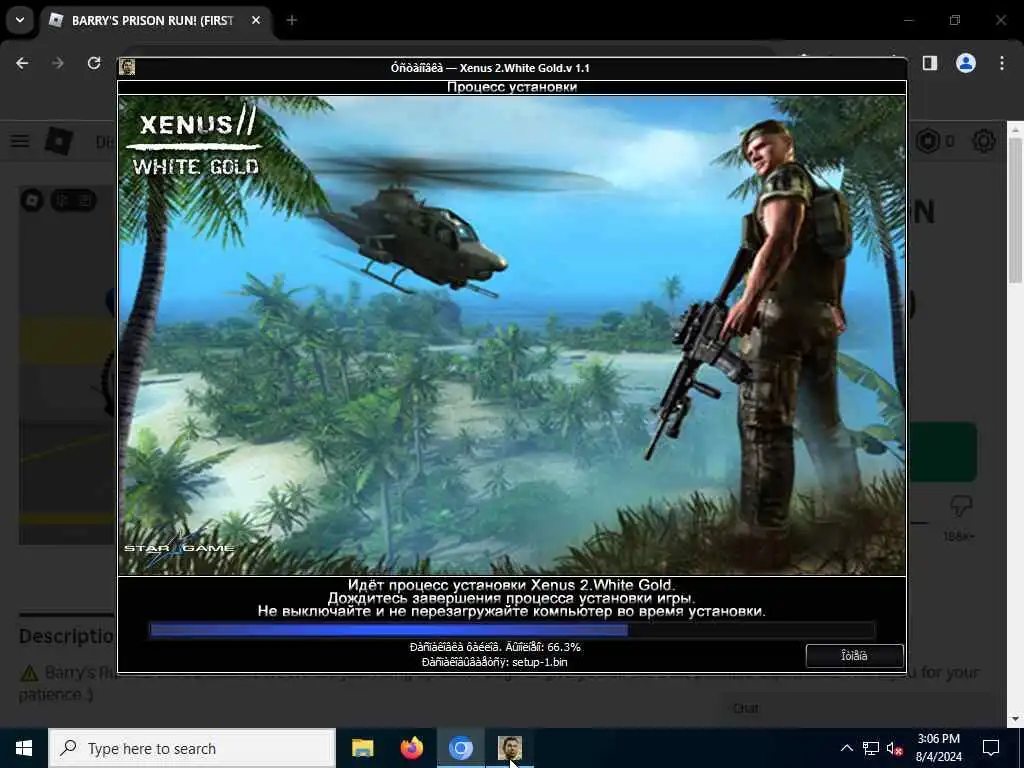Viewport: 1024px width, 768px height.
Task: Open Chrome from taskbar
Action: [x=460, y=748]
